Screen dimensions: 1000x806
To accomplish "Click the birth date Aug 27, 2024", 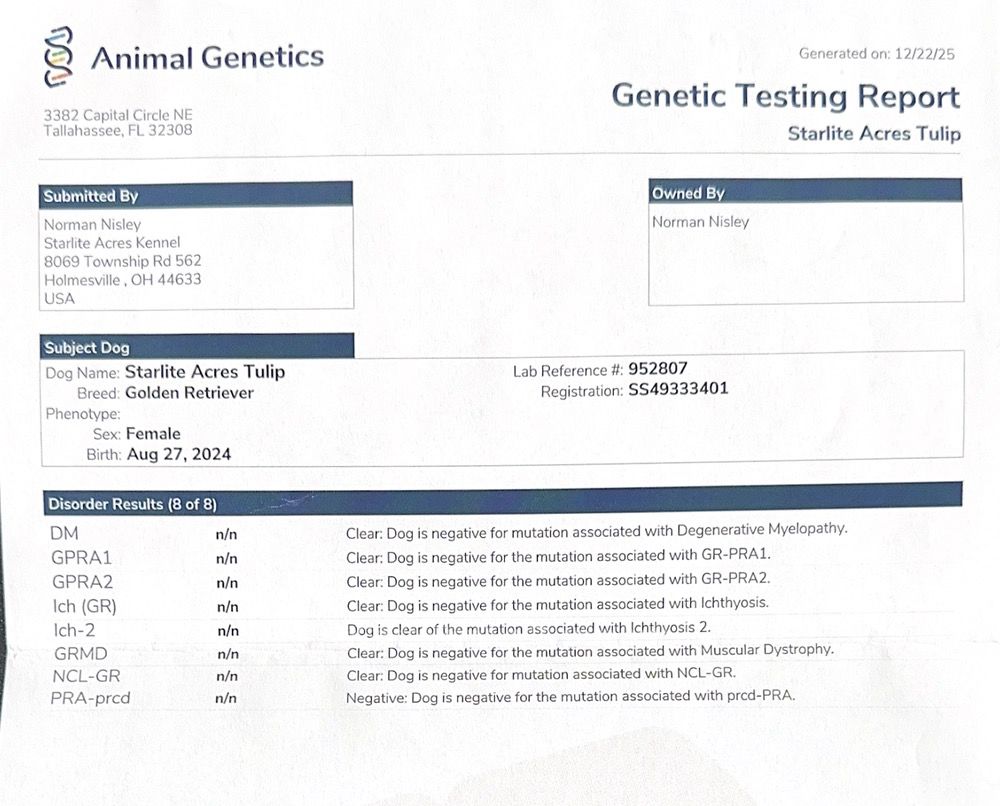I will point(179,454).
